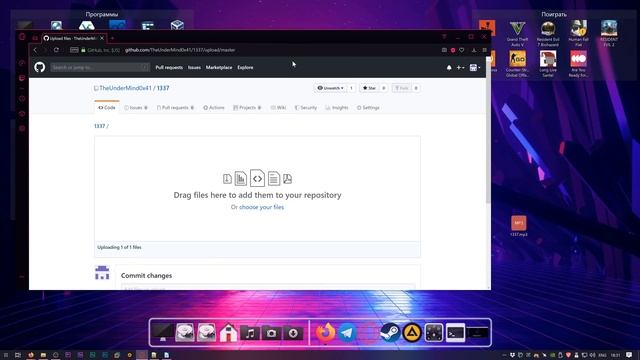Open the 1337 repository name link
The image size is (640, 360).
coord(163,88)
